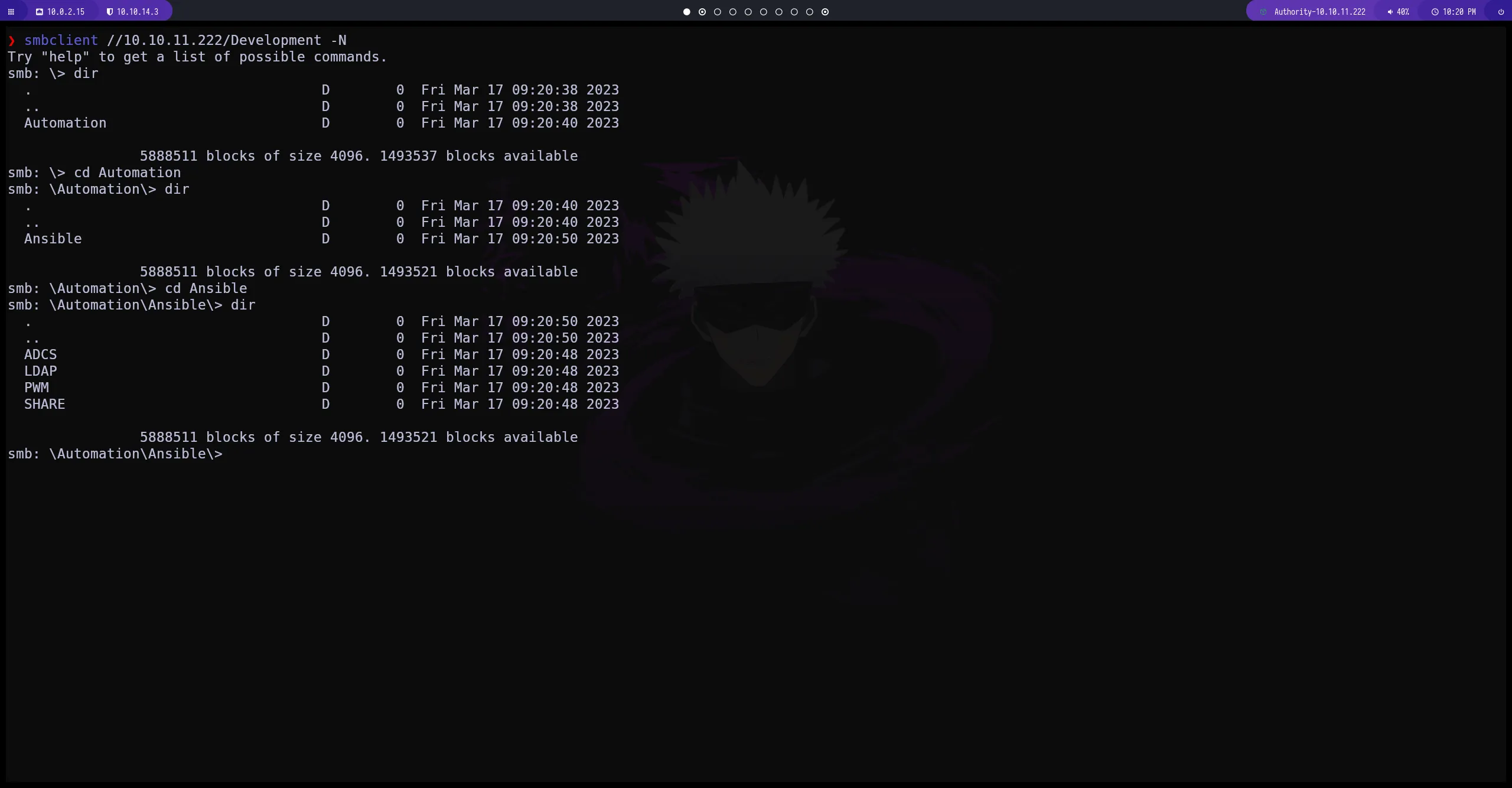Click the active smb prompt line
The width and height of the screenshot is (1512, 788).
point(115,454)
